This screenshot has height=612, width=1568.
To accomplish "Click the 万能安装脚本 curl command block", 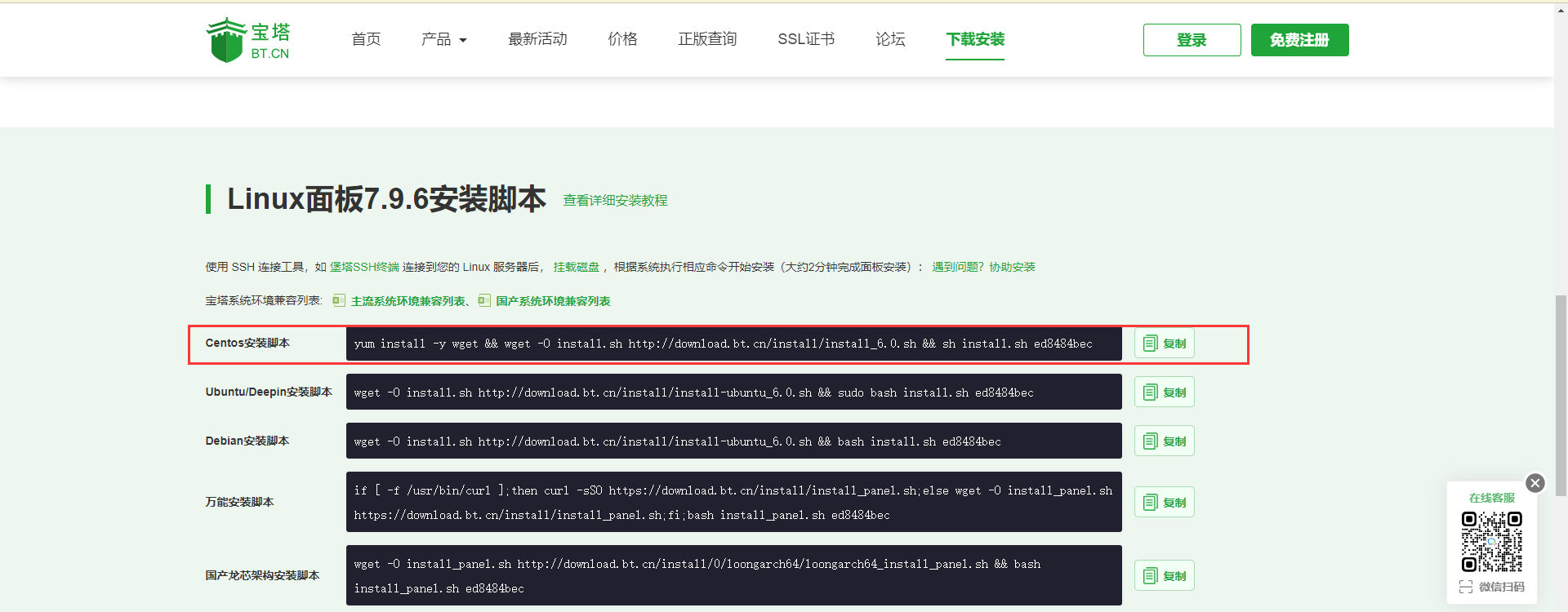I will 733,502.
